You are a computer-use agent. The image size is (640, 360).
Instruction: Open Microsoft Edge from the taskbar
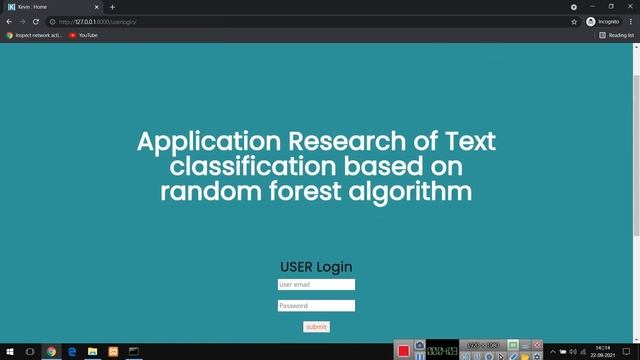[x=72, y=351]
